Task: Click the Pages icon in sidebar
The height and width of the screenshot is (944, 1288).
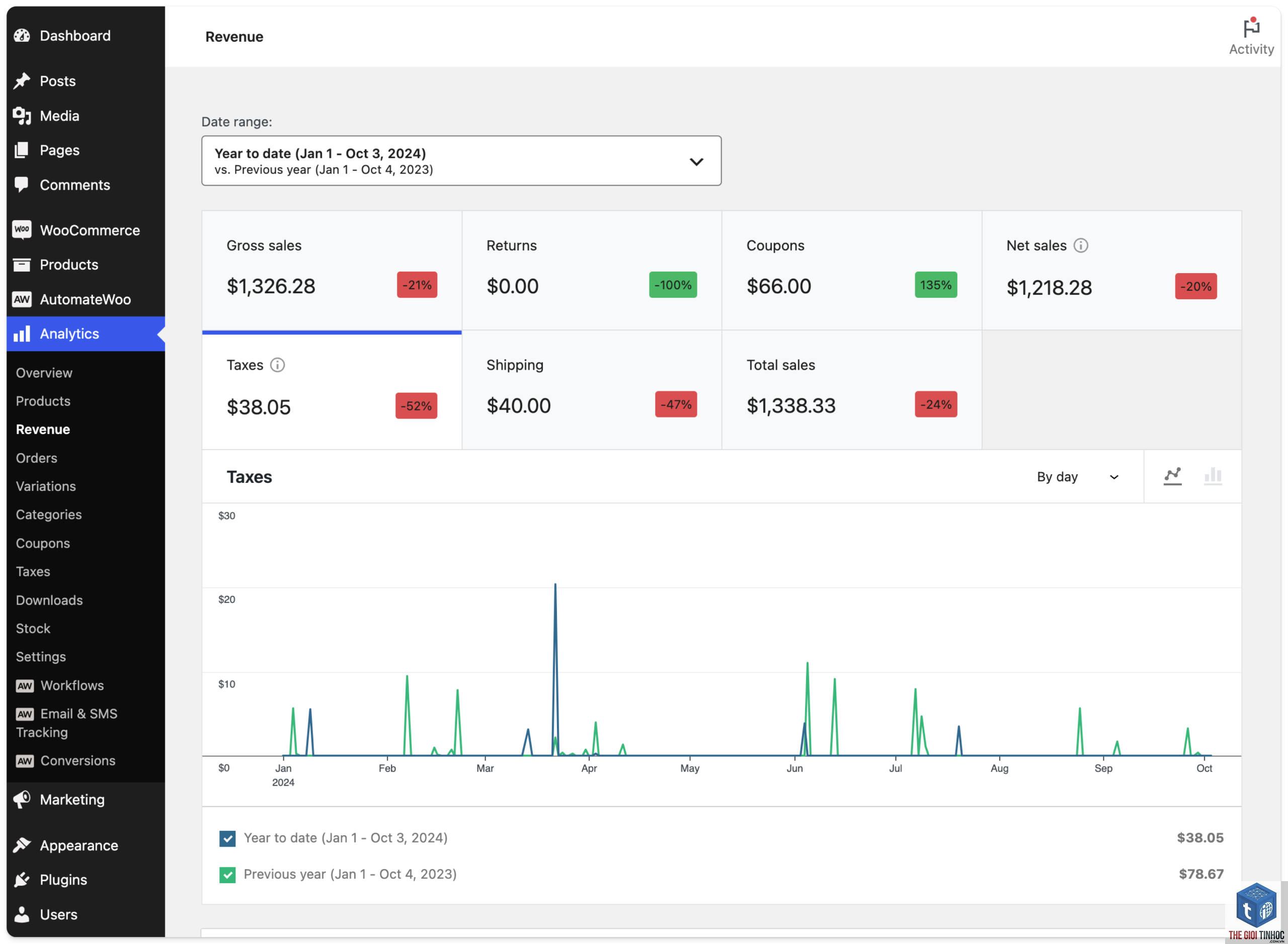Action: coord(22,150)
